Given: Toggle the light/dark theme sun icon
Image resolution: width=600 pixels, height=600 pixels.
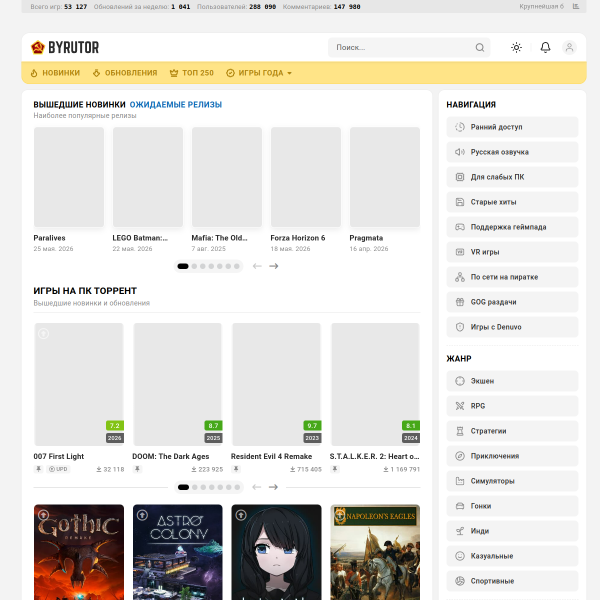Looking at the screenshot, I should (516, 47).
